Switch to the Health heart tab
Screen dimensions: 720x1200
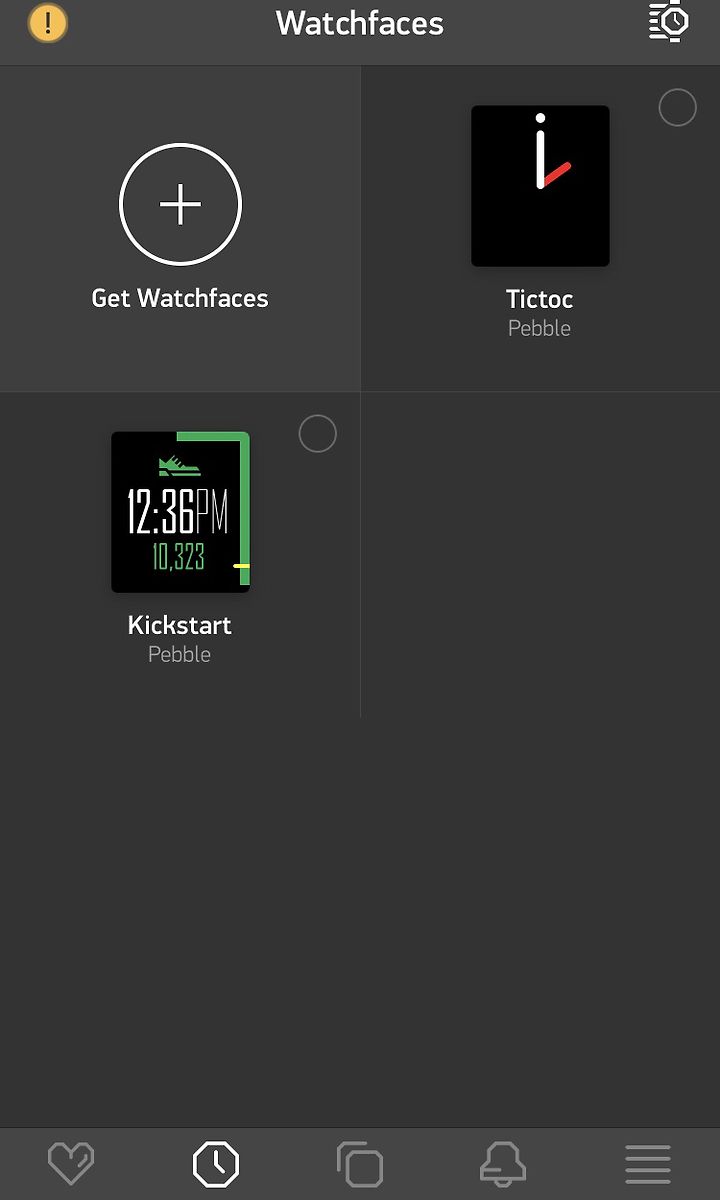click(x=71, y=1164)
